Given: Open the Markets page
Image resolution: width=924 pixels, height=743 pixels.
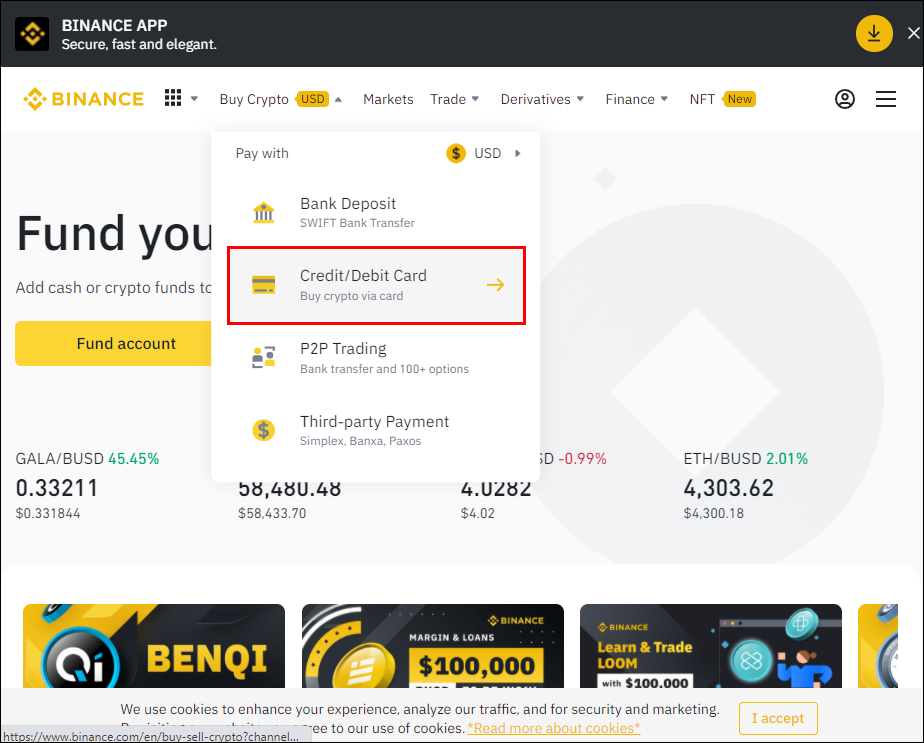Looking at the screenshot, I should coord(388,99).
